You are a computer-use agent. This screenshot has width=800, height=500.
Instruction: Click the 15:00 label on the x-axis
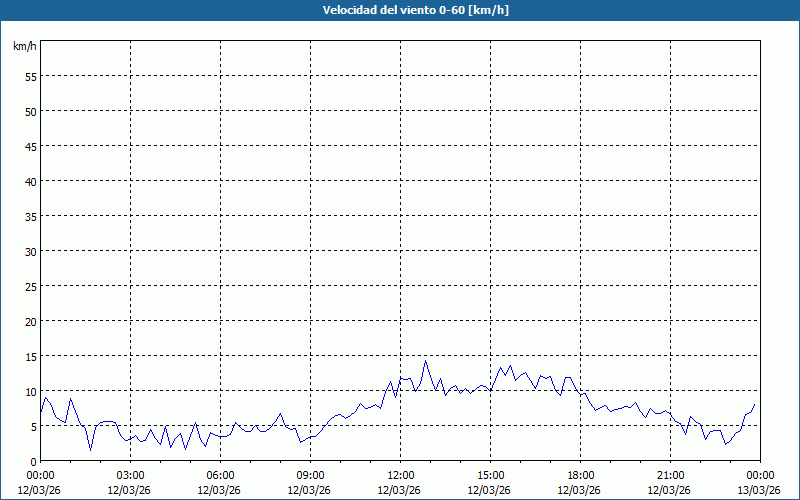click(490, 475)
